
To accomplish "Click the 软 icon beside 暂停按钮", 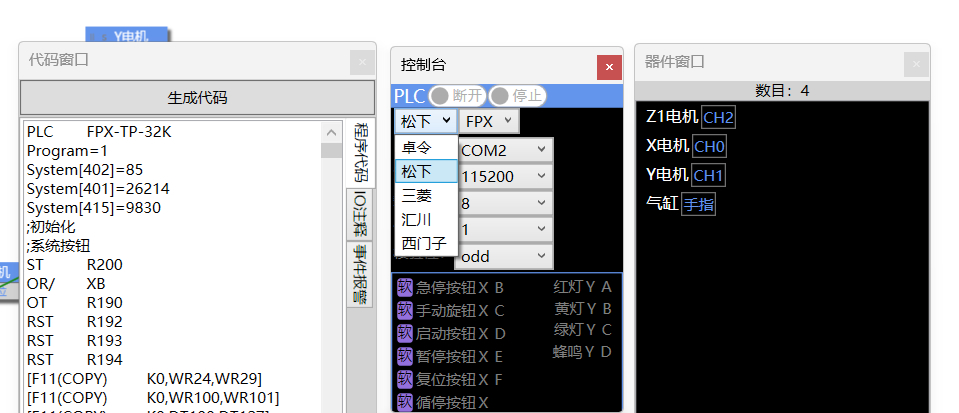I will [x=405, y=356].
